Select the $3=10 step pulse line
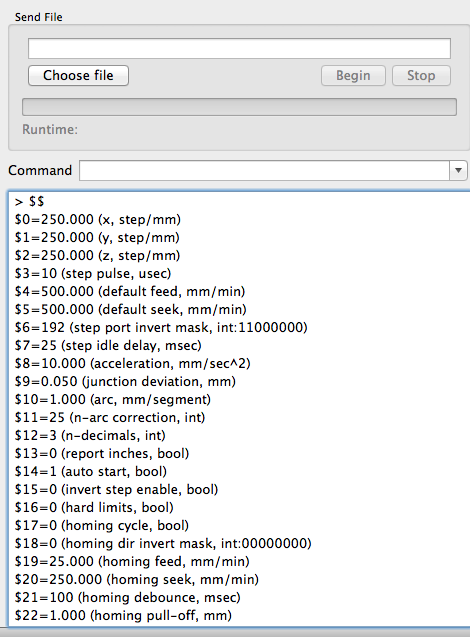Viewport: 470px width, 637px height. [x=93, y=273]
